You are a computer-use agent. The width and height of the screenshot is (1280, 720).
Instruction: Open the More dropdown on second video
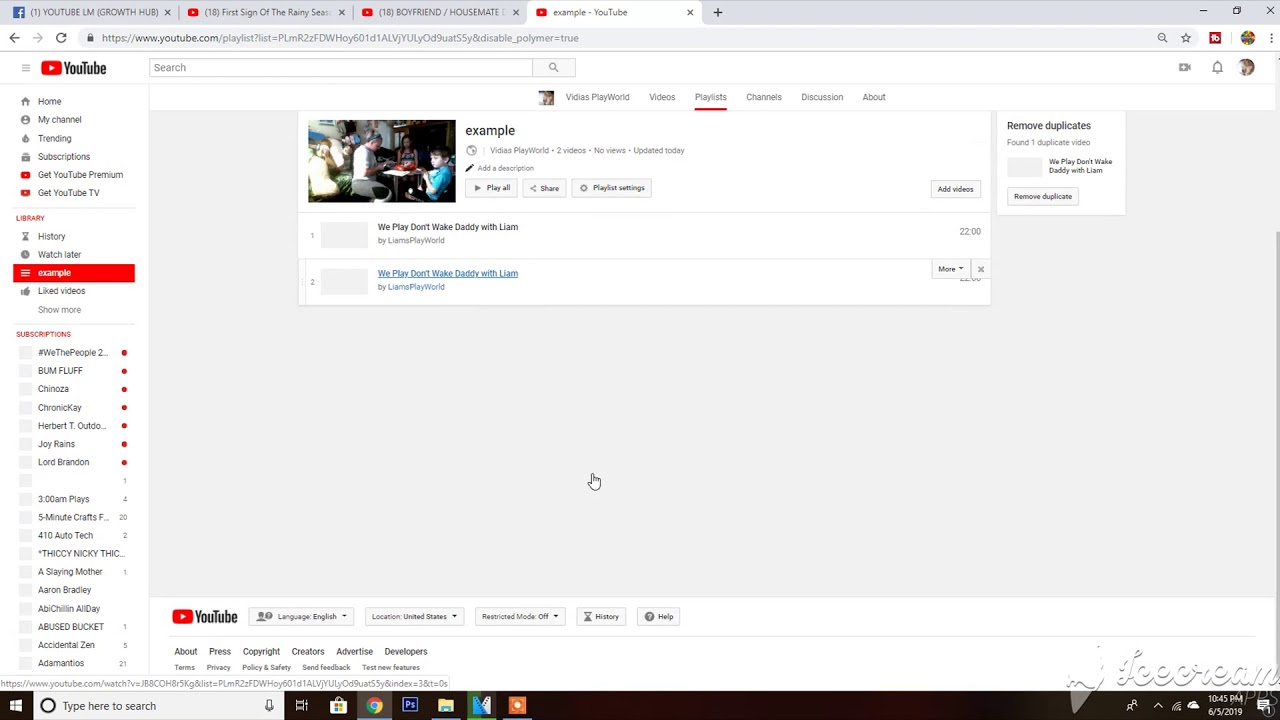[950, 269]
